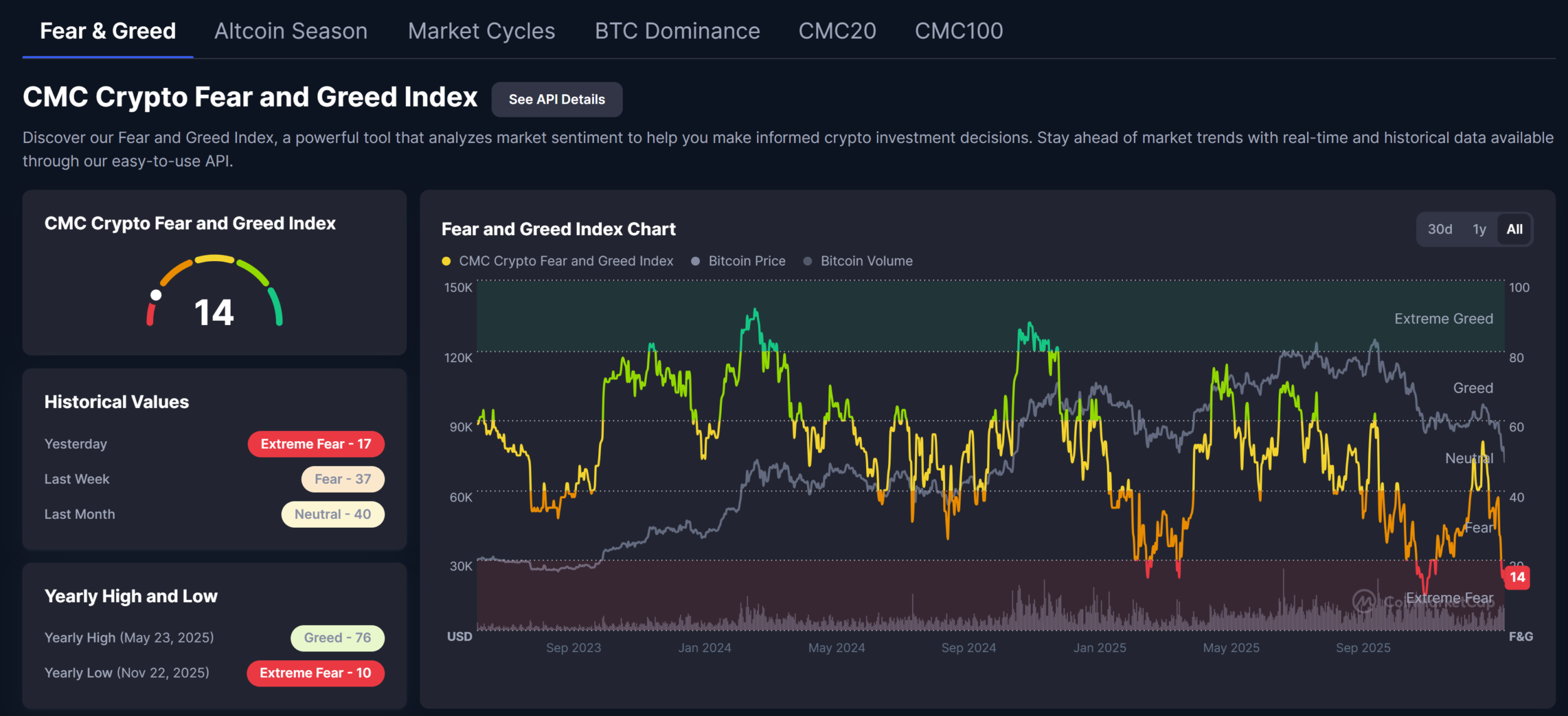Click the Neutral - 40 badge
This screenshot has height=716, width=1568.
(x=332, y=515)
